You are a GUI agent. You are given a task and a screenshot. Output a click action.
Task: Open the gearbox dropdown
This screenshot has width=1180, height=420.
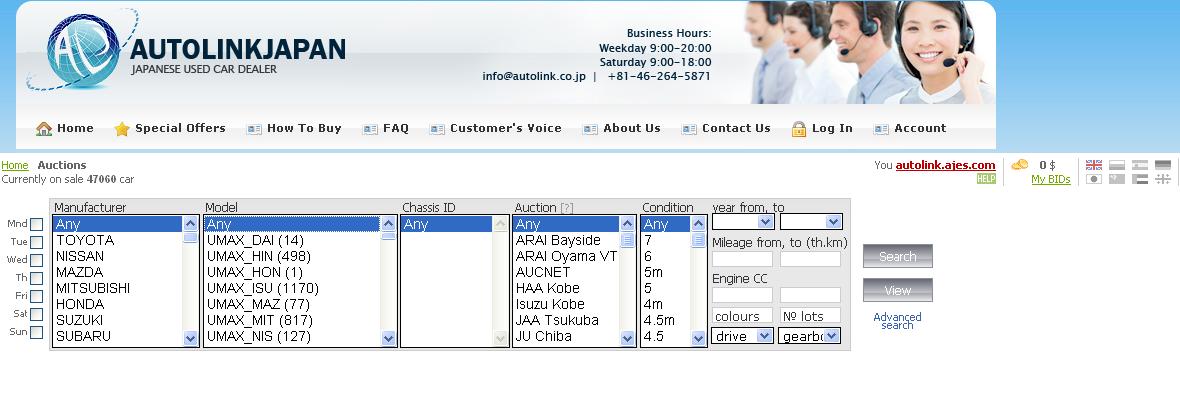(810, 336)
